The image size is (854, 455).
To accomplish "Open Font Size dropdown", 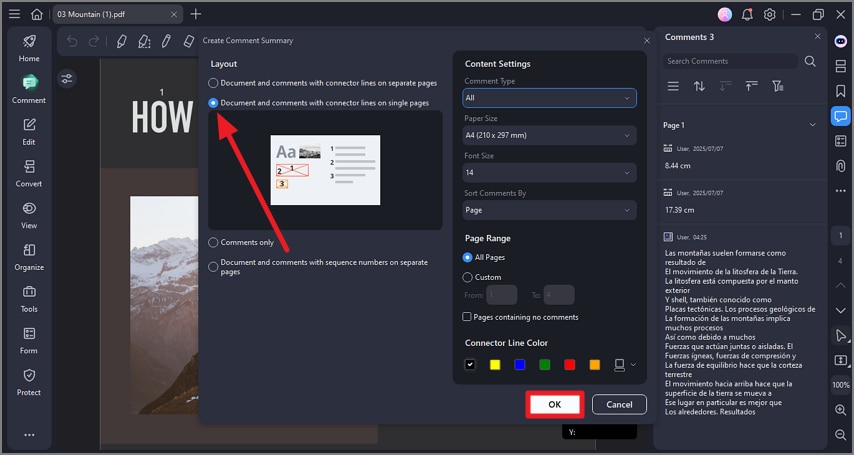I will tap(549, 173).
